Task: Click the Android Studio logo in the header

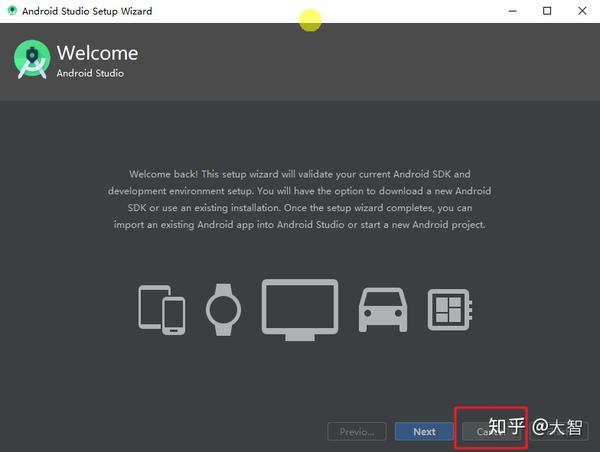Action: [32, 59]
